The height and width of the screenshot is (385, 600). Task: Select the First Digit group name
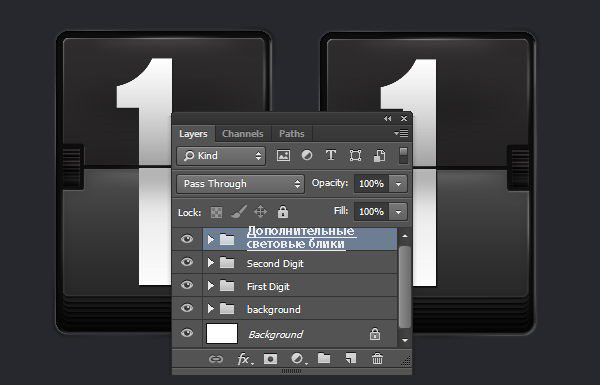coord(268,286)
